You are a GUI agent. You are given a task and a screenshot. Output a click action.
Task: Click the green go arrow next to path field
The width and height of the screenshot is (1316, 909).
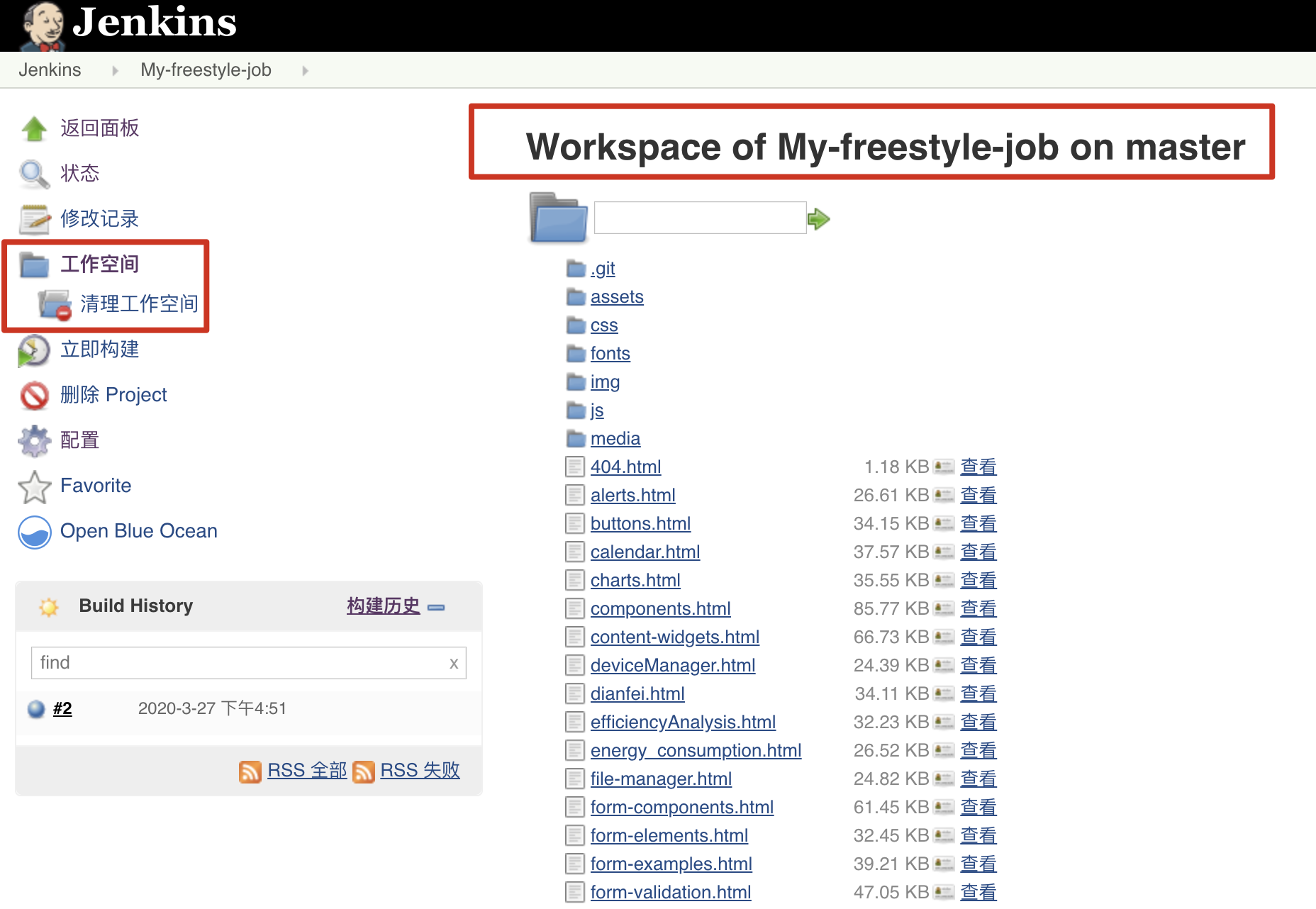point(819,219)
